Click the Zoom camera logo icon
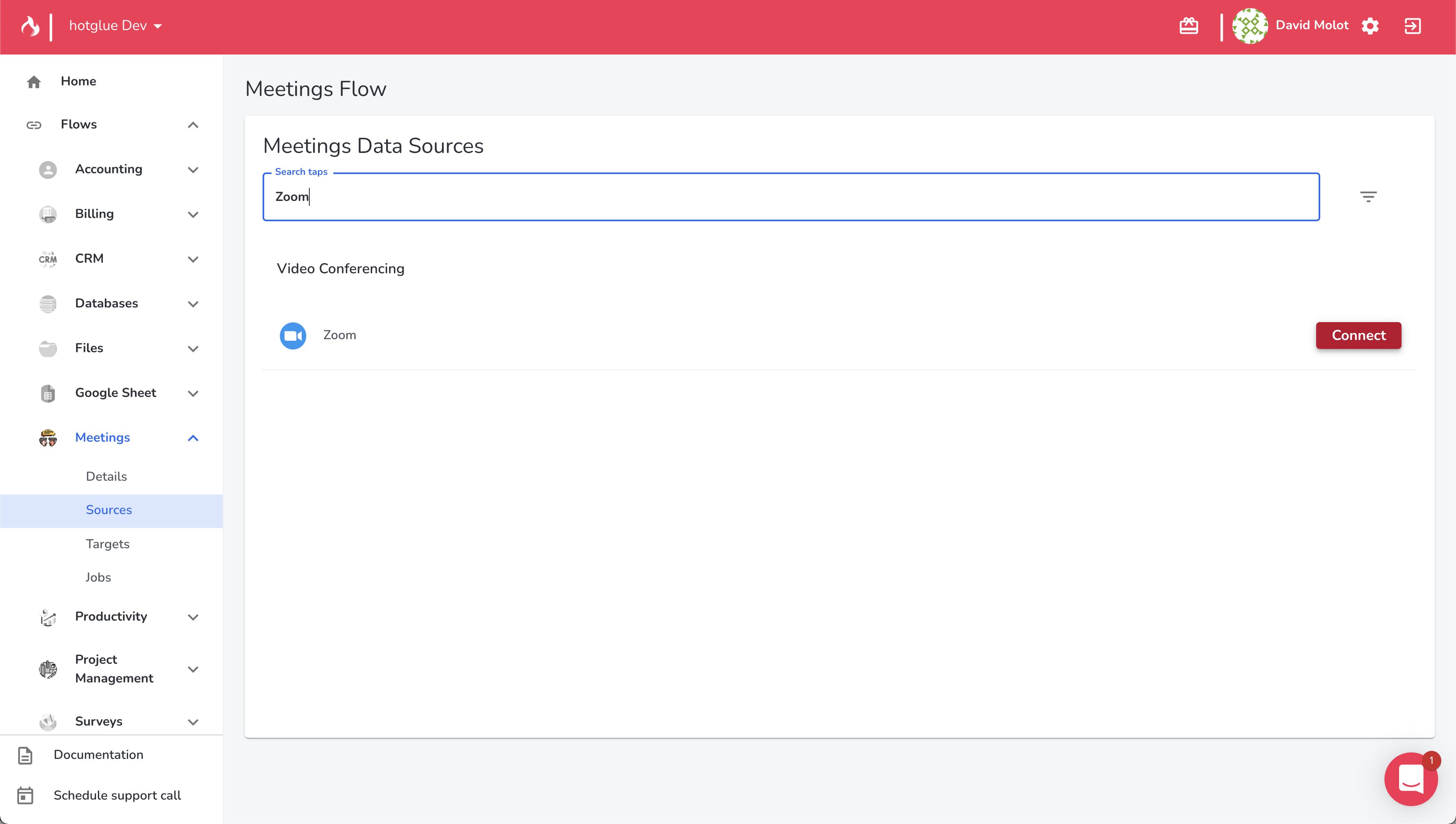 click(293, 336)
